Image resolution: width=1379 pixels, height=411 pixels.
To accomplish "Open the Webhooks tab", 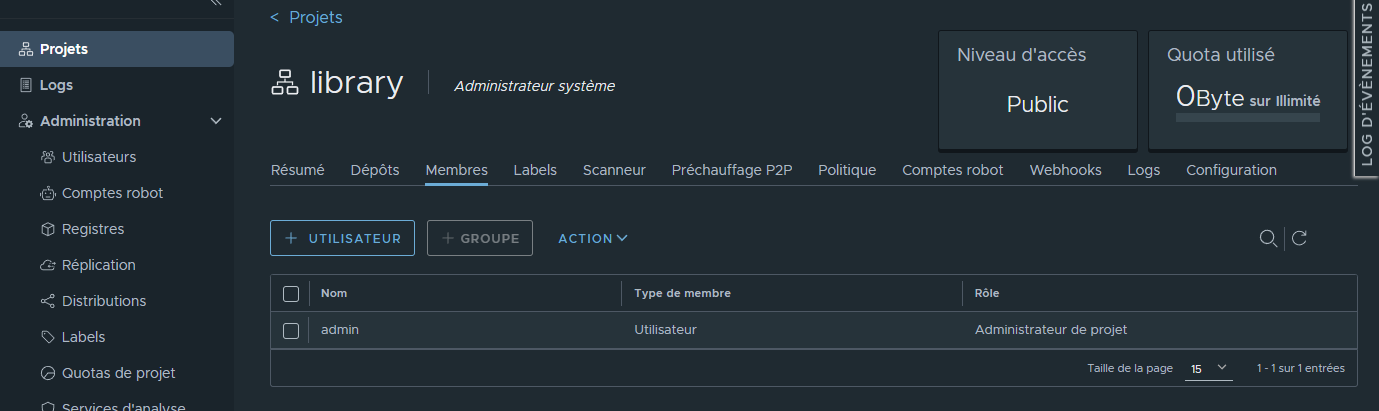I will (x=1065, y=170).
